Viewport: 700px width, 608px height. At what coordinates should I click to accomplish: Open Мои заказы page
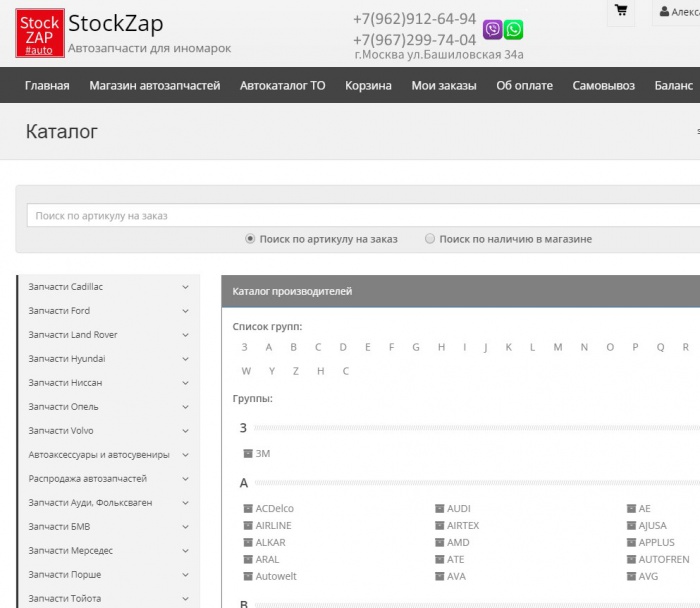click(444, 85)
